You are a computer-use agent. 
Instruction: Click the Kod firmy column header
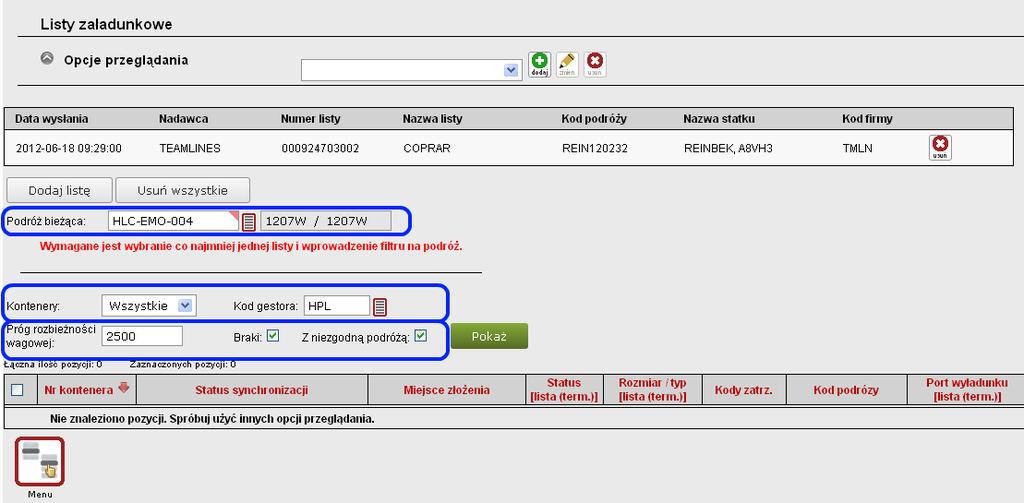[867, 119]
